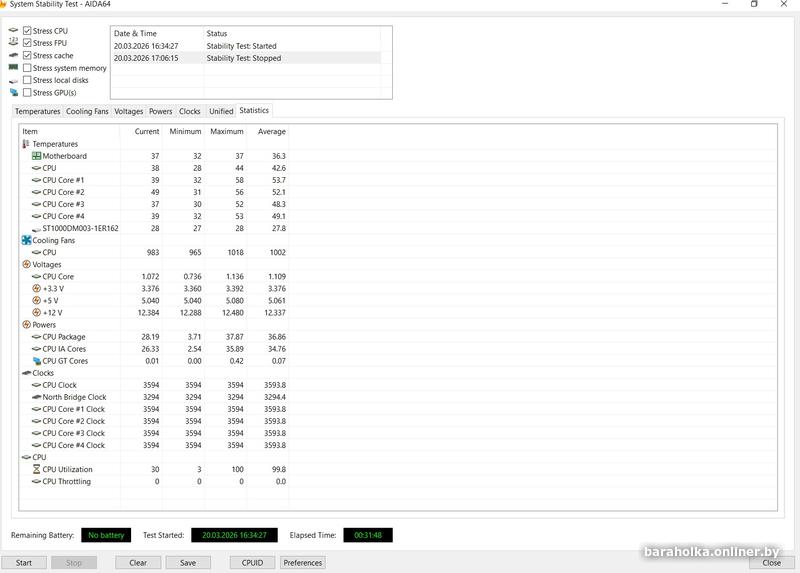Select the Statistics tab
800x573 pixels.
click(x=254, y=110)
